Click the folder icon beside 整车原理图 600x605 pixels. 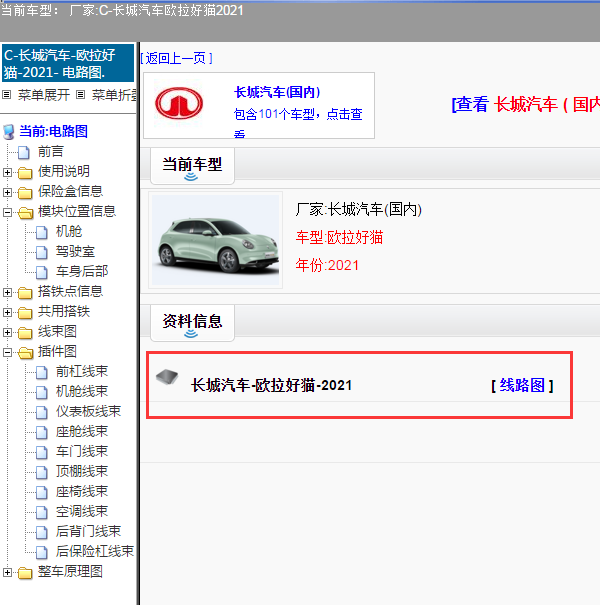[x=25, y=573]
